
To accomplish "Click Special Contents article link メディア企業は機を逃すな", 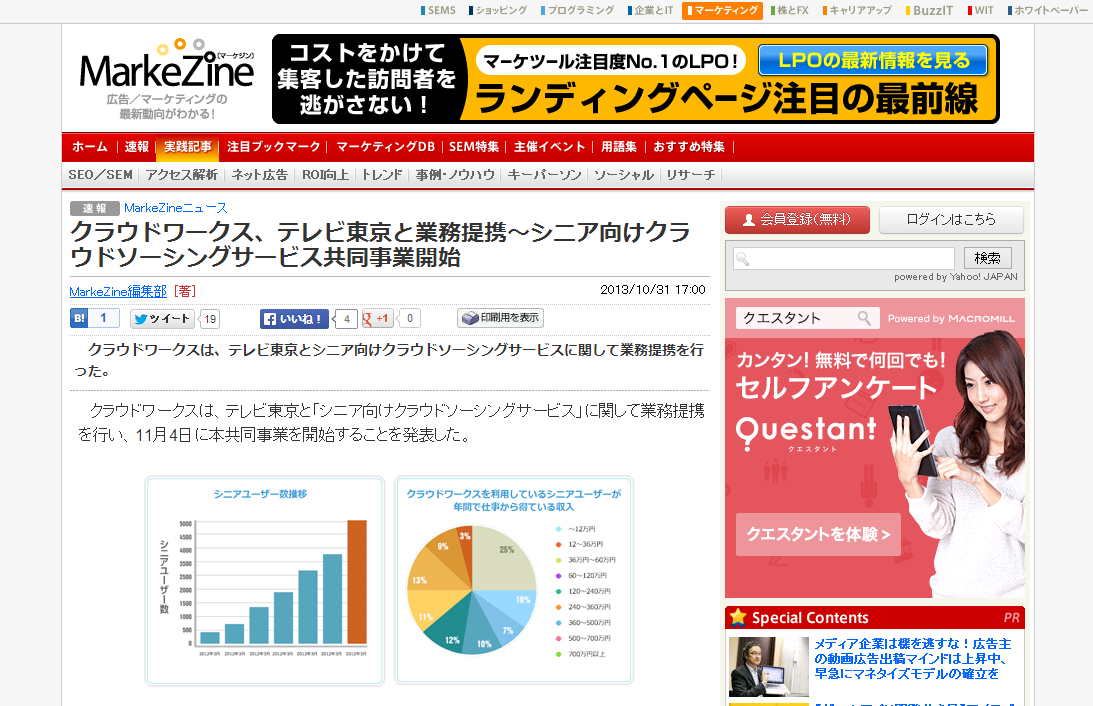I will coord(913,659).
